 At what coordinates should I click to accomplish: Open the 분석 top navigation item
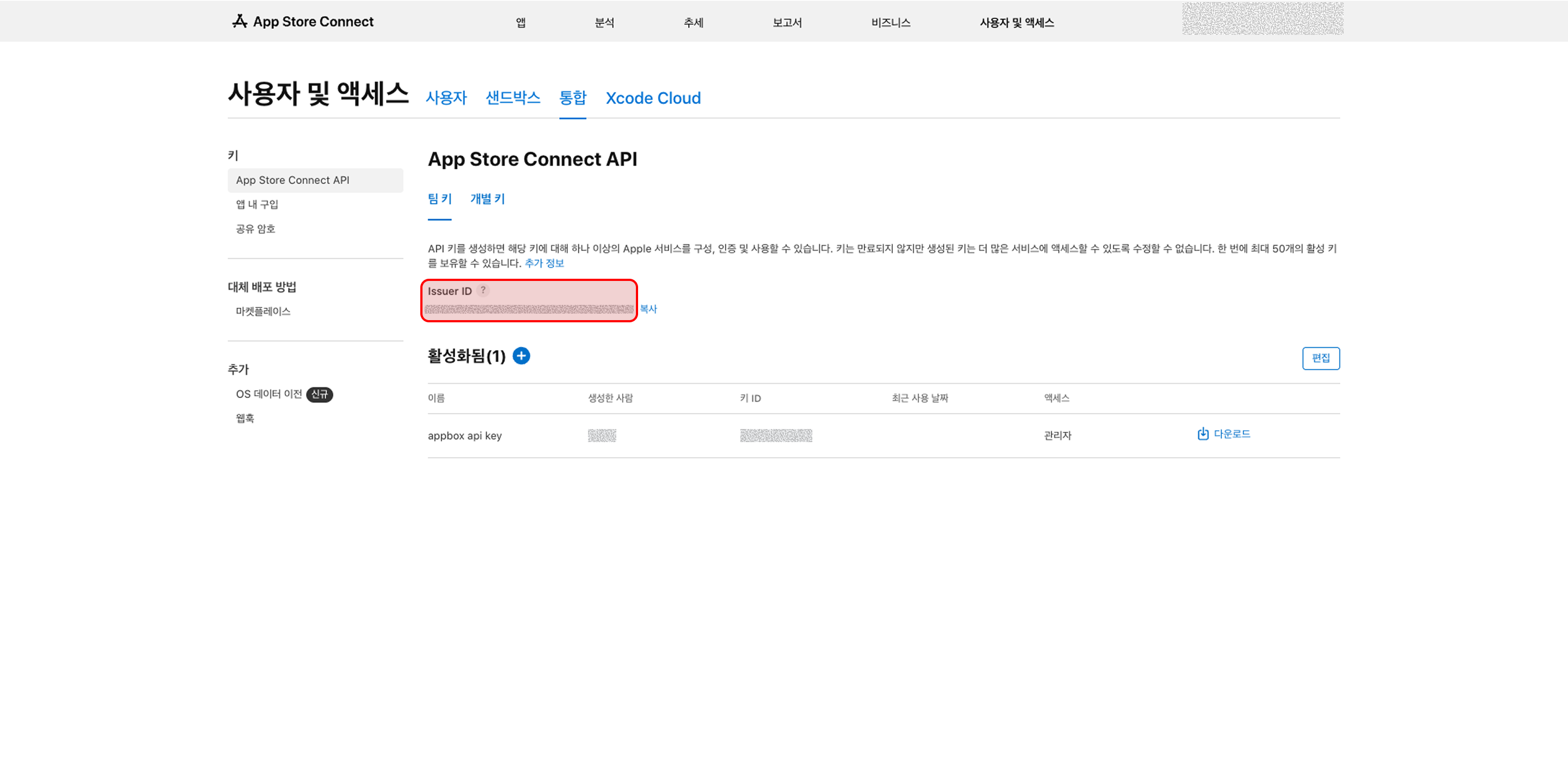[x=604, y=22]
